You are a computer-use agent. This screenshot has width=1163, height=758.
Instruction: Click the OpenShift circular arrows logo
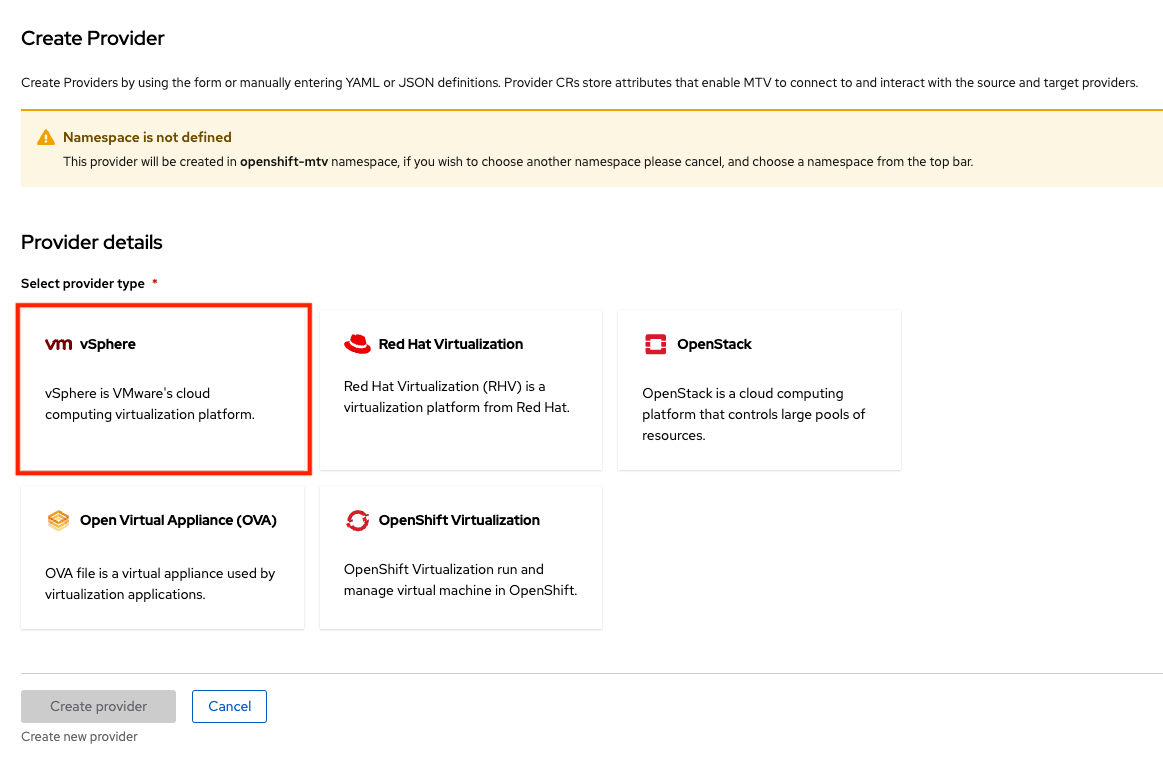358,521
